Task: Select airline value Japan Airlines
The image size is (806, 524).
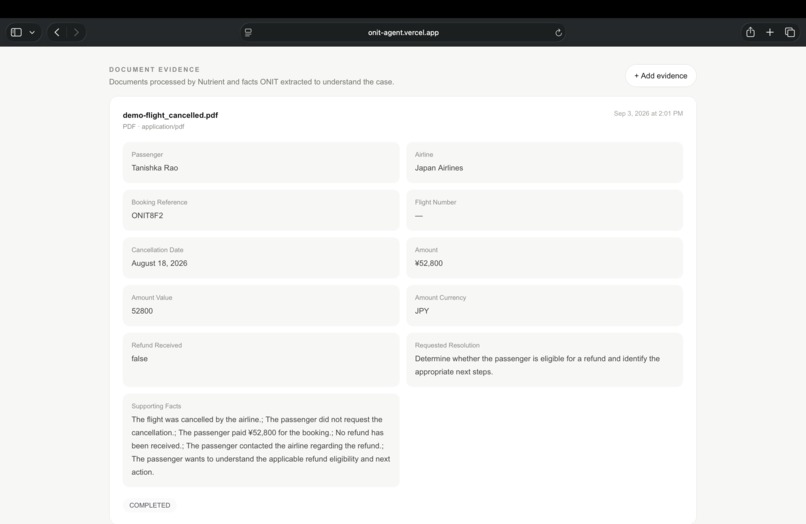Action: pyautogui.click(x=439, y=168)
